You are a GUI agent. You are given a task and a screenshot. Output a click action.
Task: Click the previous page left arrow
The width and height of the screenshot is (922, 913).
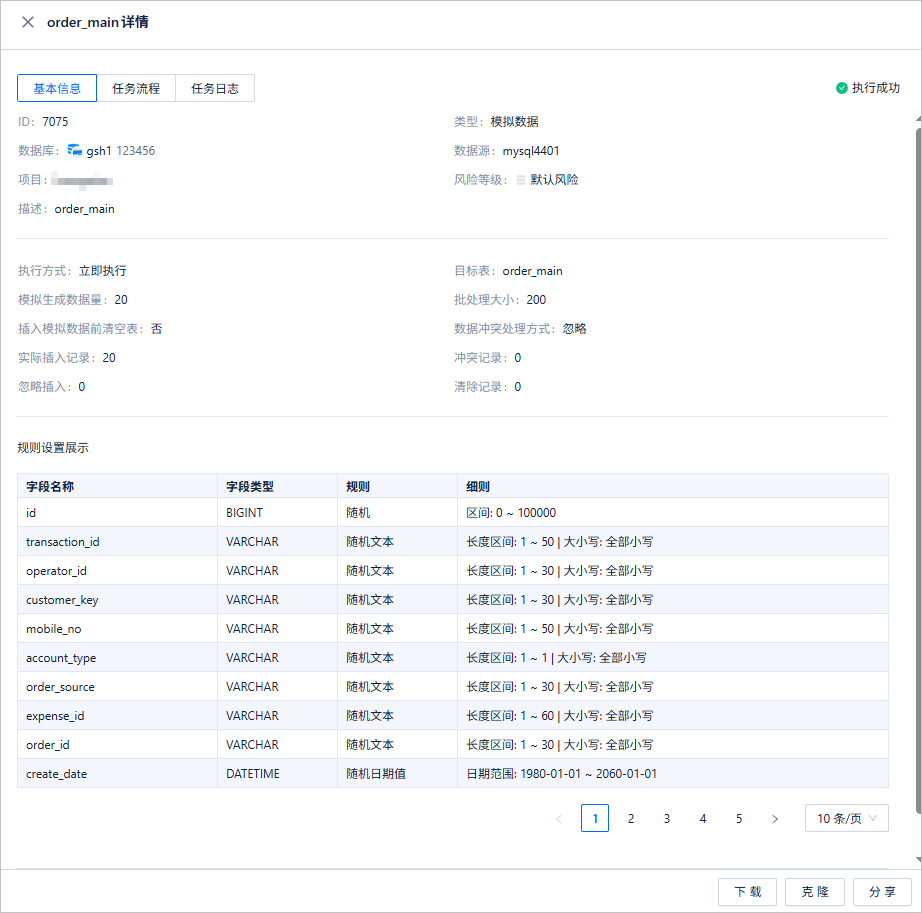(559, 818)
